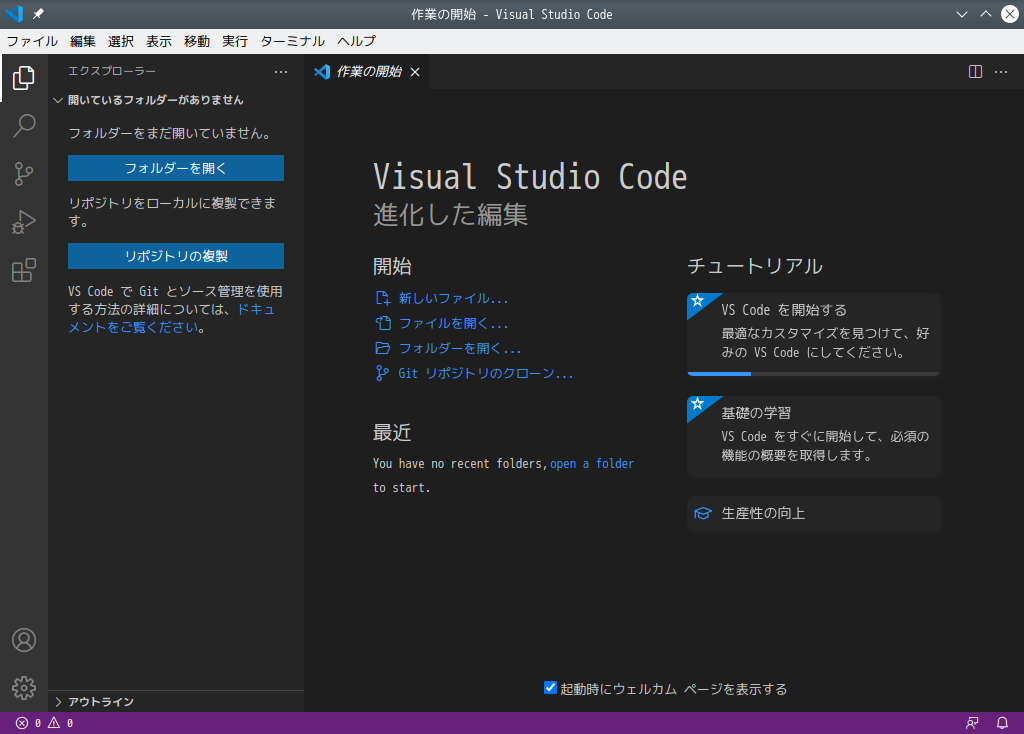Screen dimensions: 1024x734
Task: Open the 基礎の学習 tutorial card
Action: pos(813,436)
